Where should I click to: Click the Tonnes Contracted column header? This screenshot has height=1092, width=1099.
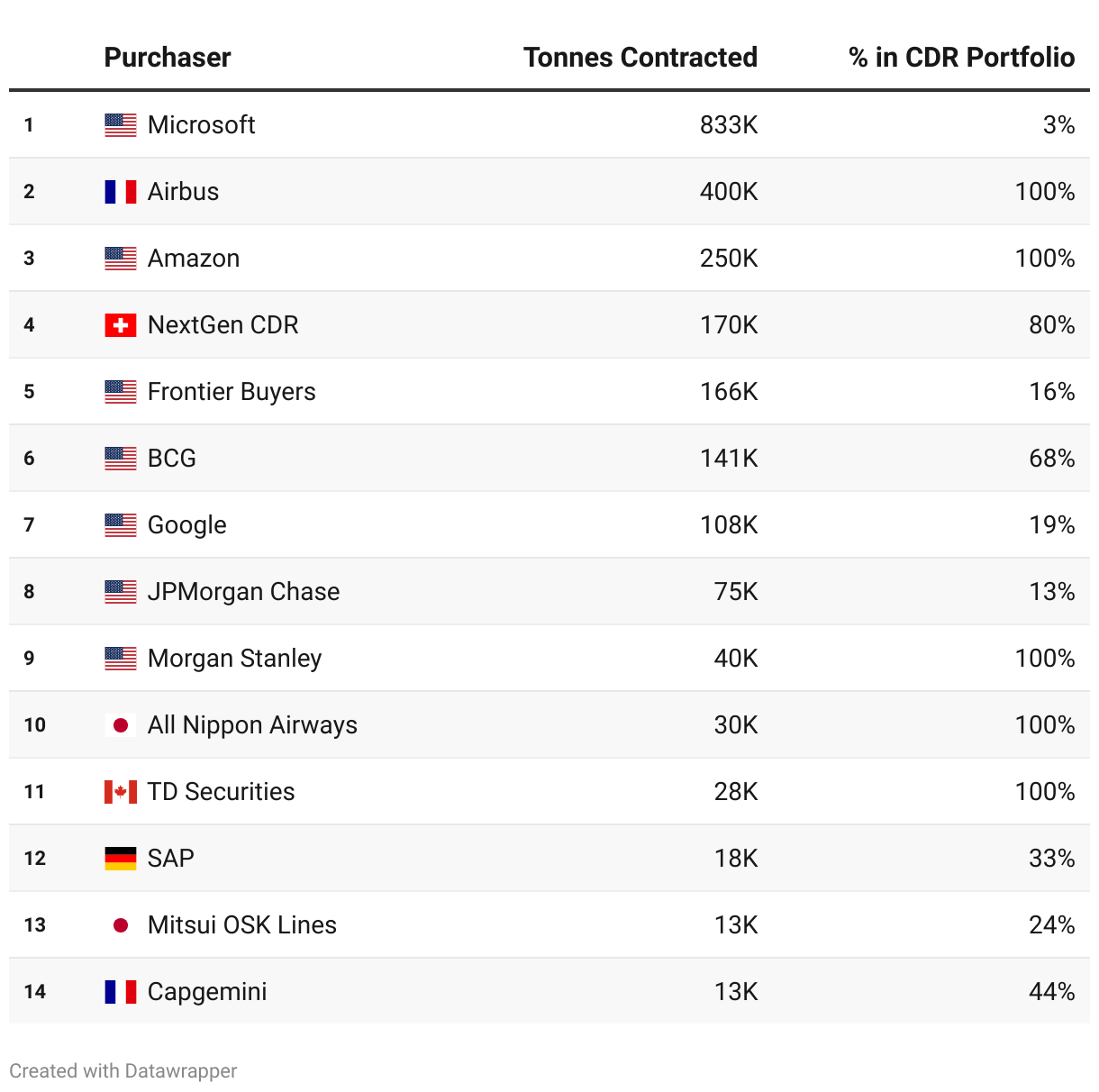[x=640, y=58]
